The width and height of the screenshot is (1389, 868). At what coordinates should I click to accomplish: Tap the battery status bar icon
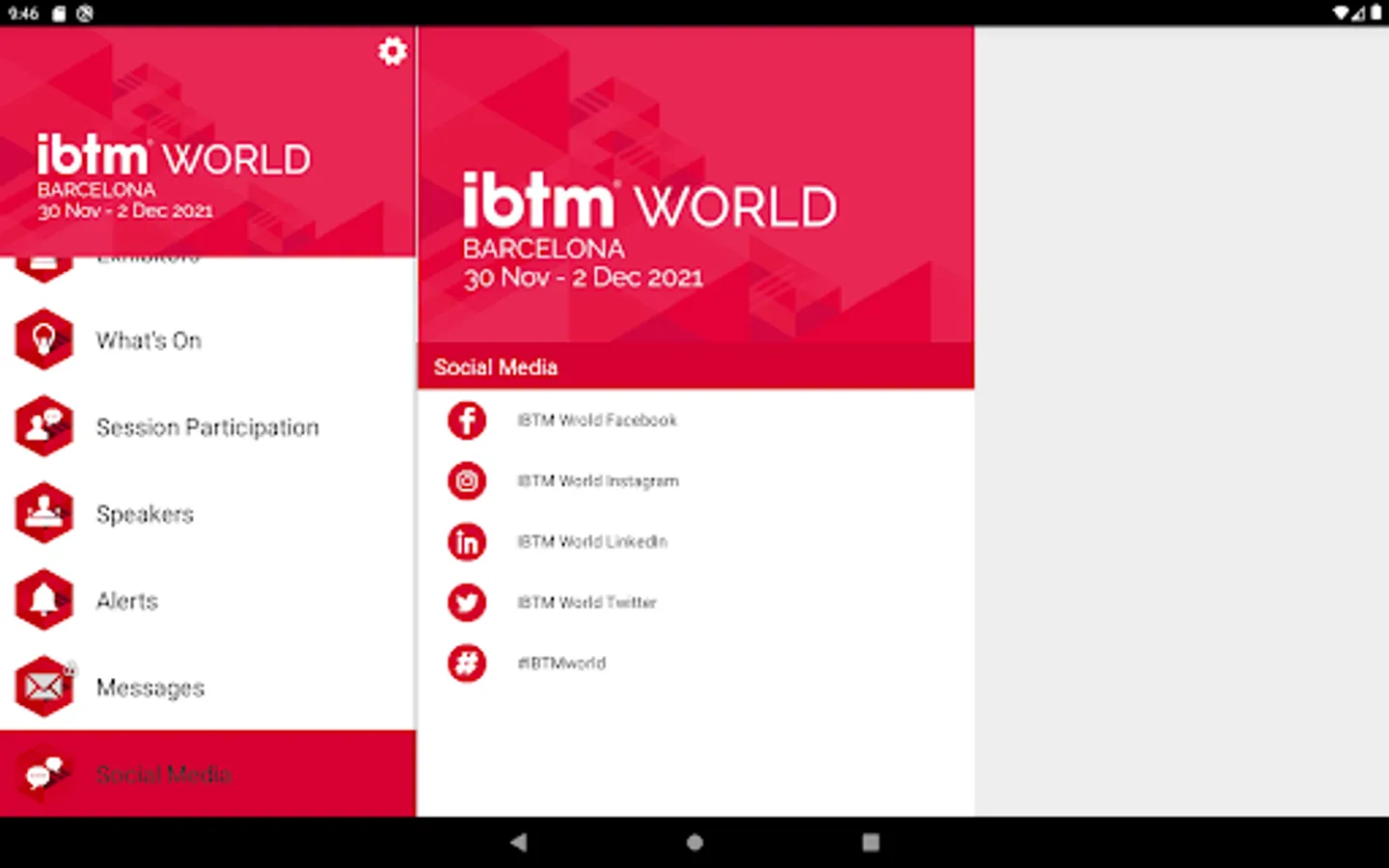pyautogui.click(x=1375, y=14)
